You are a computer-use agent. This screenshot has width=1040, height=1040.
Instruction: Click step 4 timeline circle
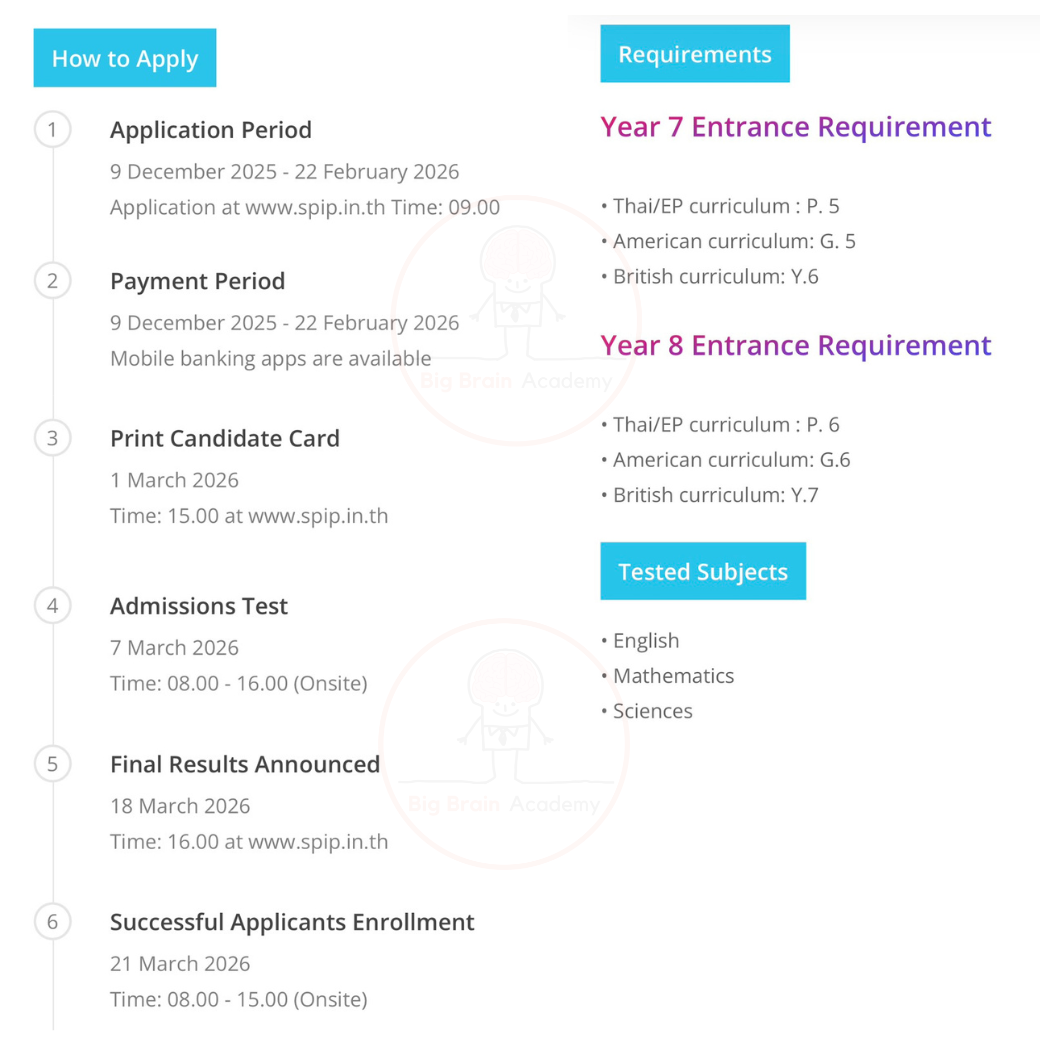coord(53,606)
